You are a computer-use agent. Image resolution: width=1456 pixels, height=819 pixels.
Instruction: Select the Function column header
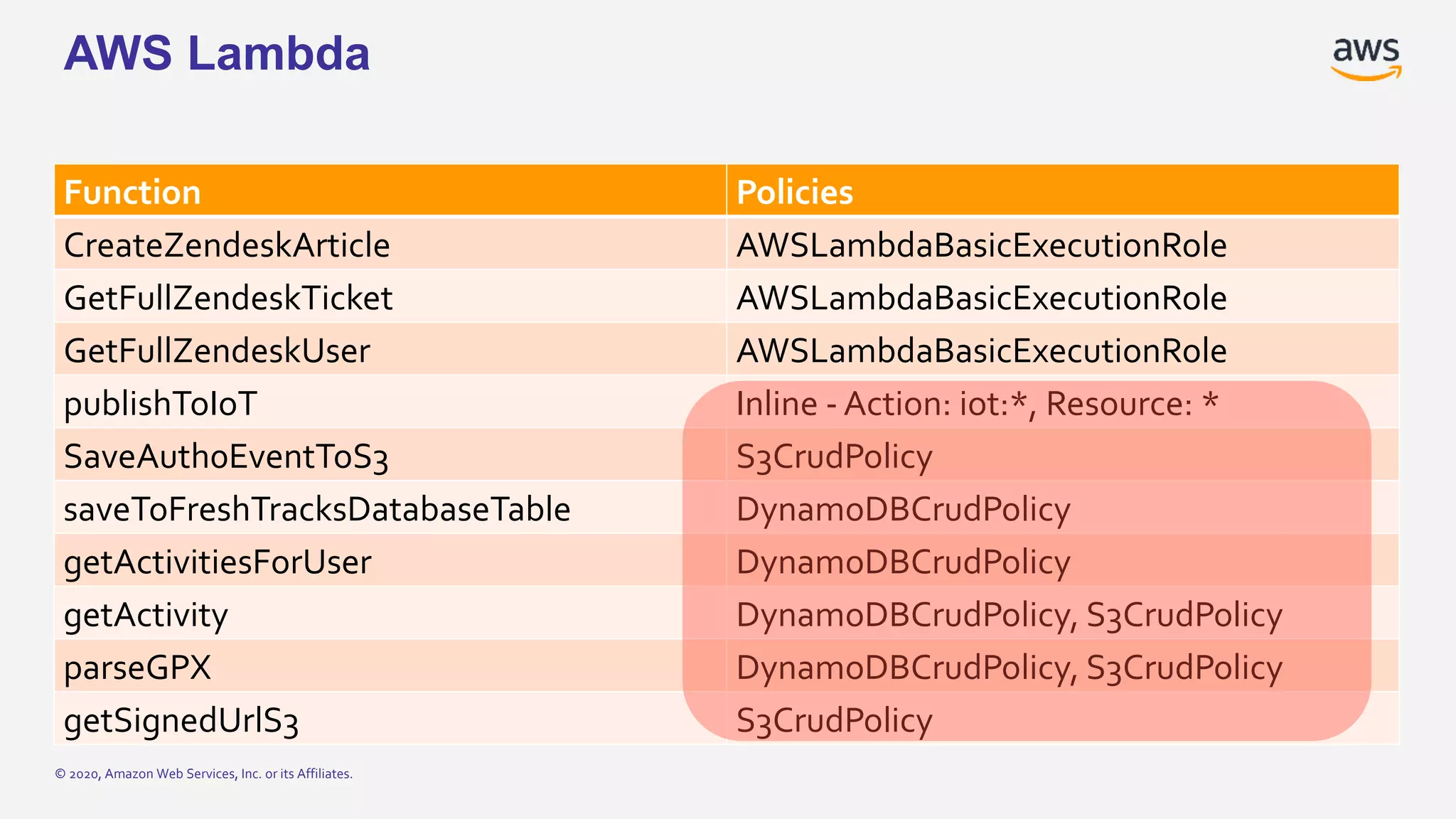(132, 192)
